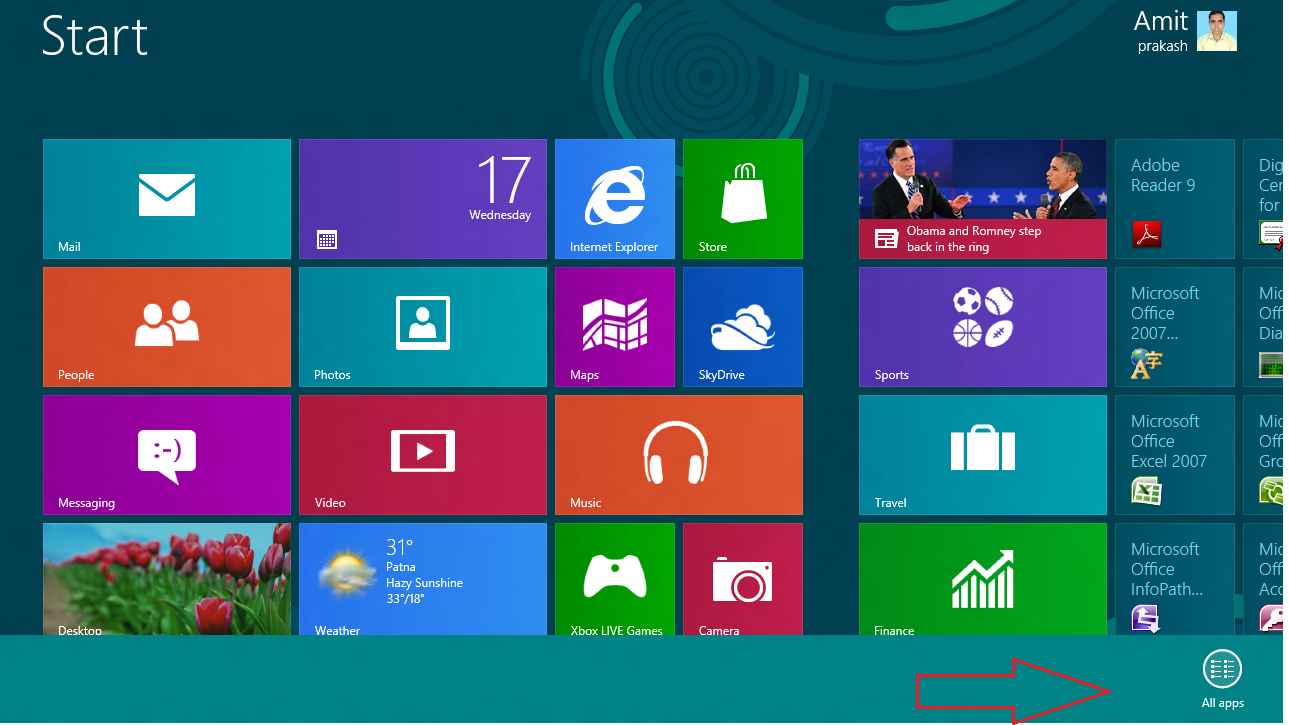Screen dimensions: 1289x725
Task: Click the 'Hazy Sunshine' weather text
Action: [424, 583]
